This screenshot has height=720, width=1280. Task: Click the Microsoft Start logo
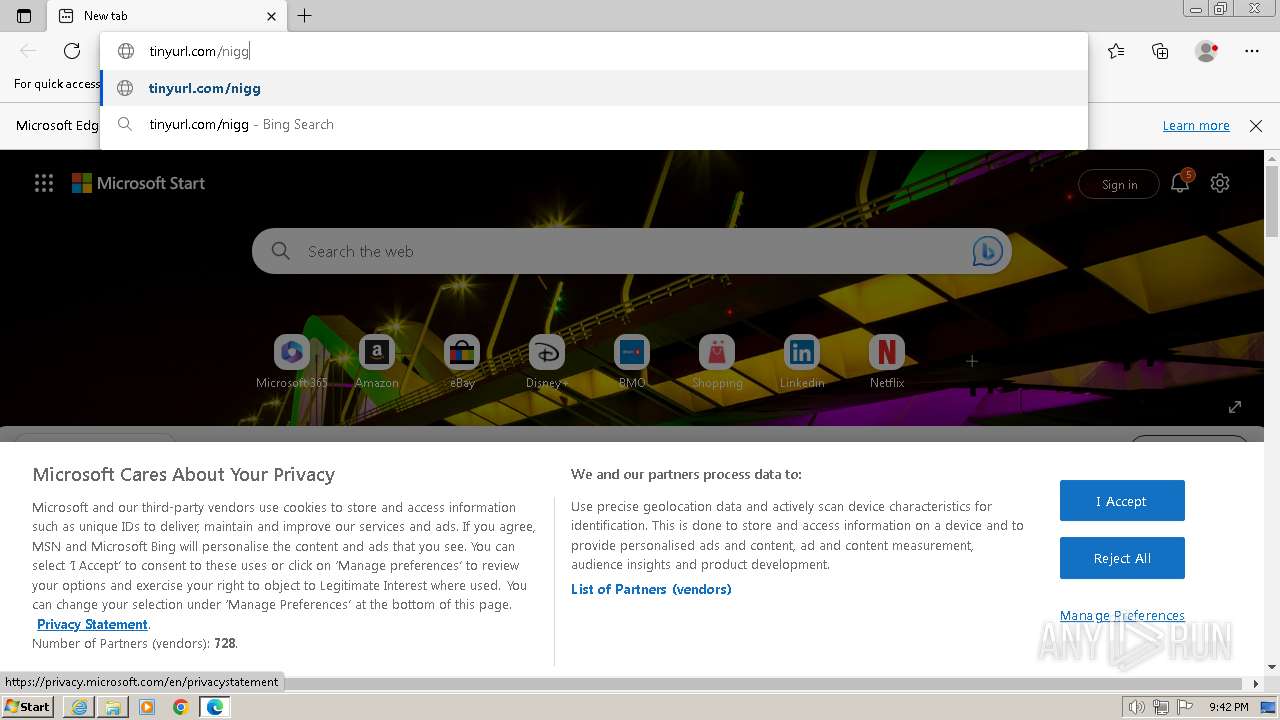click(x=138, y=183)
